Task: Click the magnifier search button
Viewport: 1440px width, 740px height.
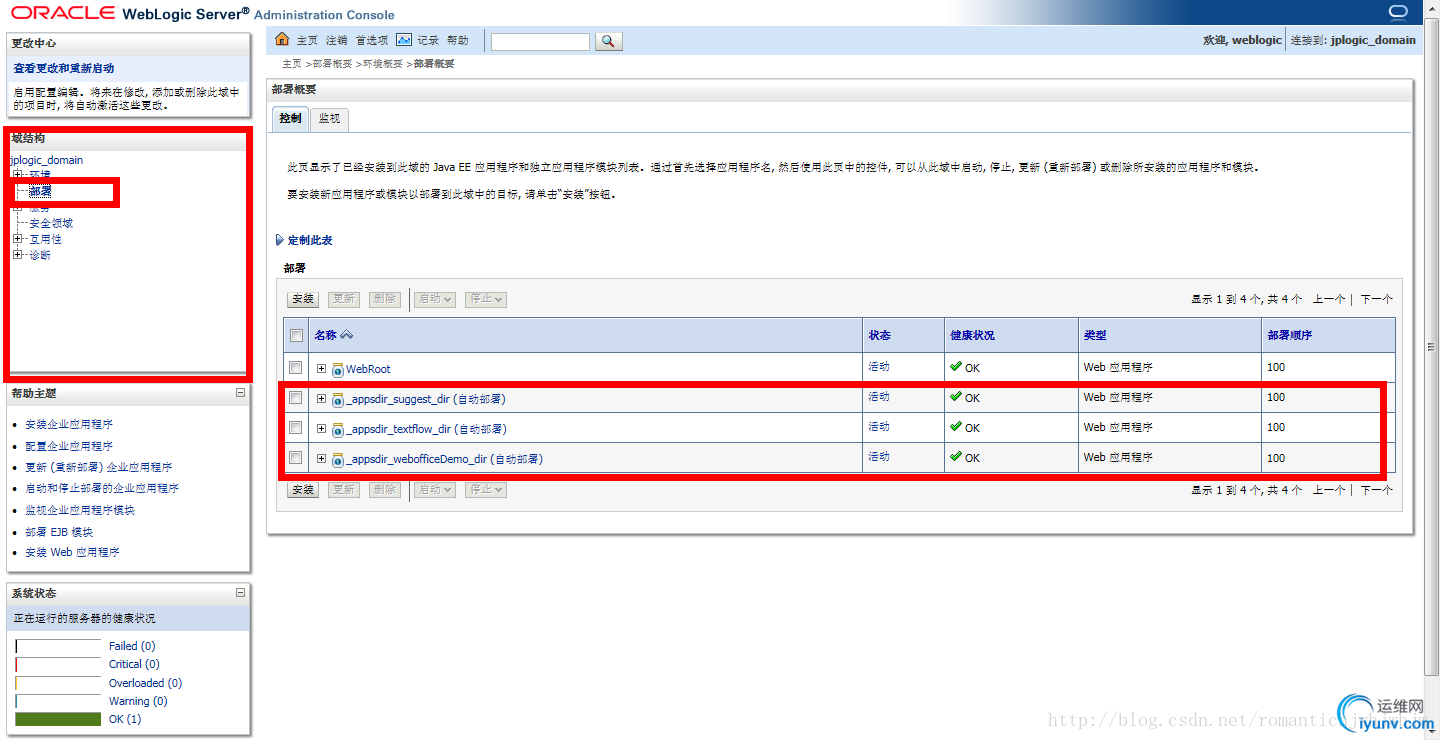Action: (609, 41)
